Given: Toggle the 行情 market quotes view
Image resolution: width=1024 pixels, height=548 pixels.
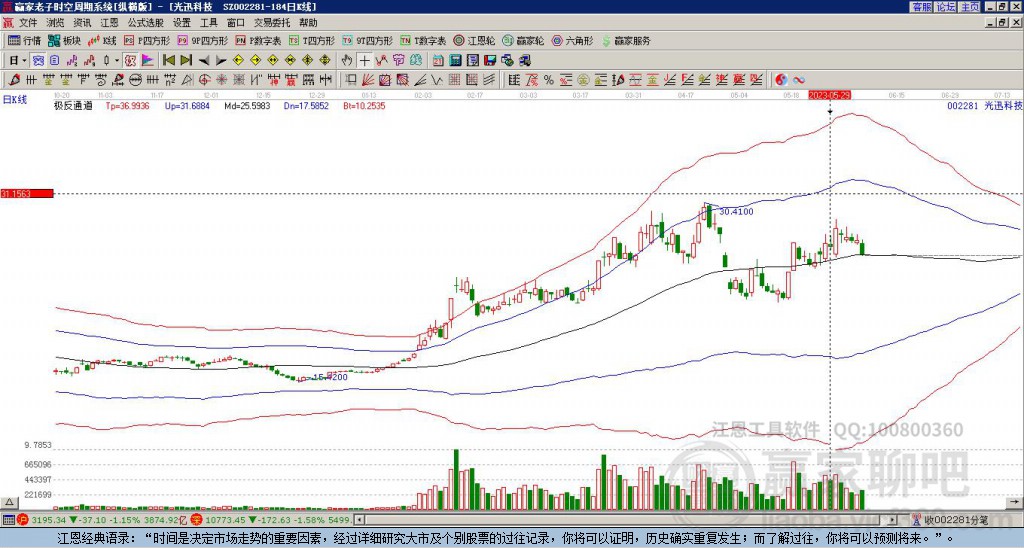Looking at the screenshot, I should pyautogui.click(x=25, y=41).
